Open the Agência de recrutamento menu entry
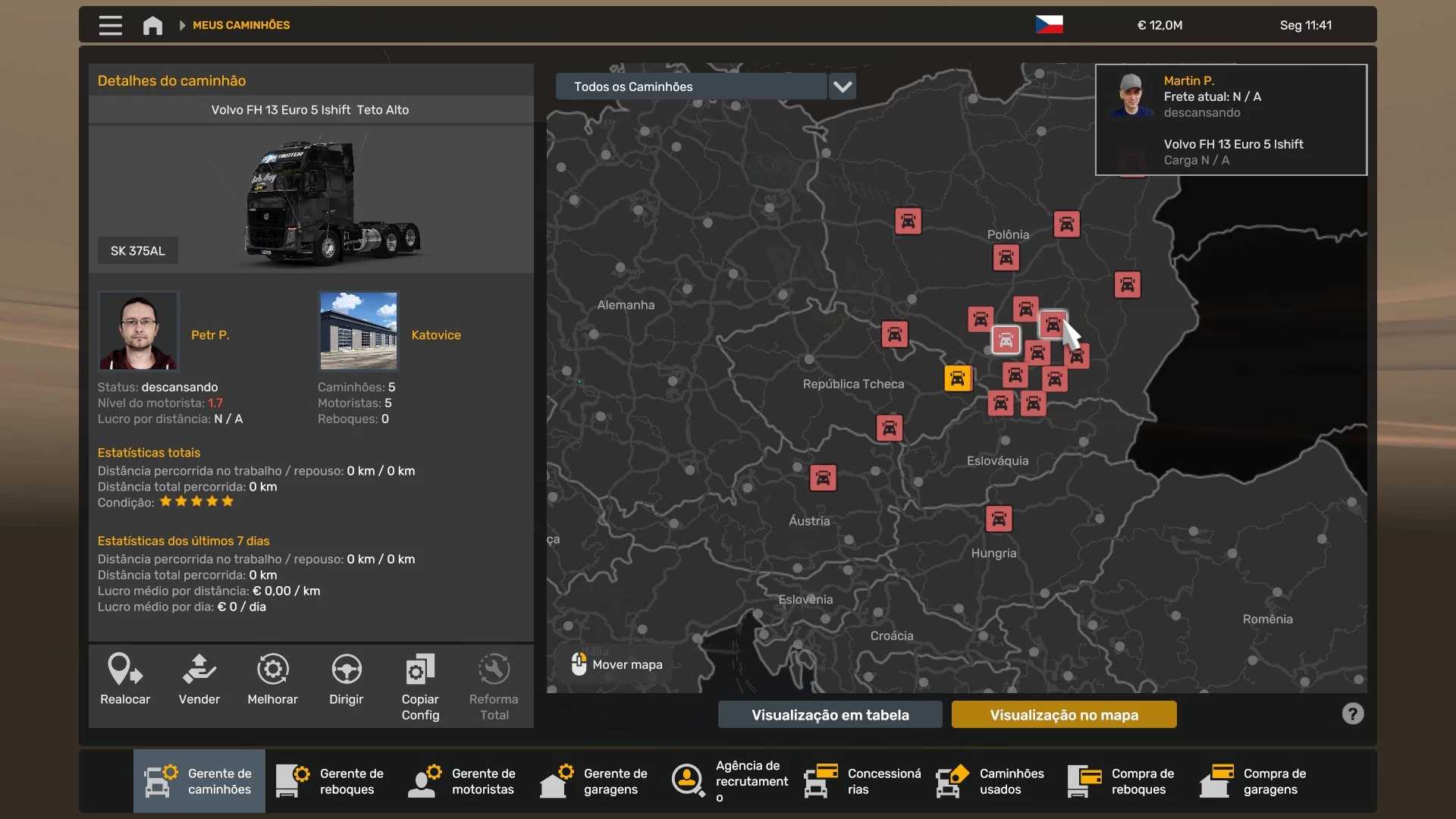Screen dimensions: 1456x819 [x=728, y=780]
